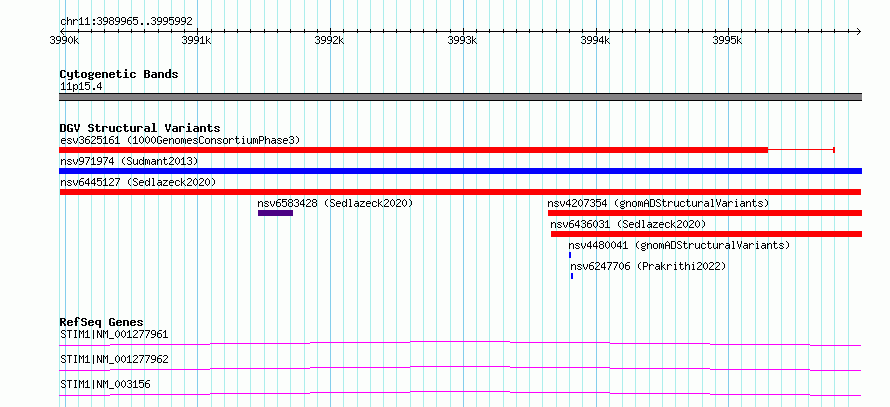Select the small blue nsv6247706 marker

(572, 276)
